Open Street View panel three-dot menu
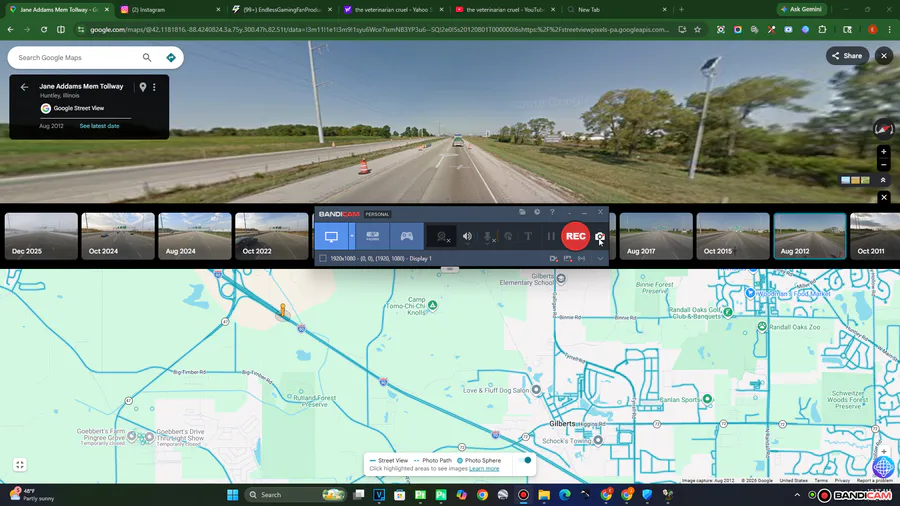 click(154, 87)
